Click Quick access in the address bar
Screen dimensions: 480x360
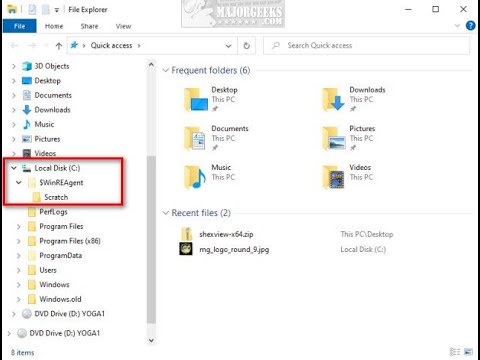click(111, 45)
